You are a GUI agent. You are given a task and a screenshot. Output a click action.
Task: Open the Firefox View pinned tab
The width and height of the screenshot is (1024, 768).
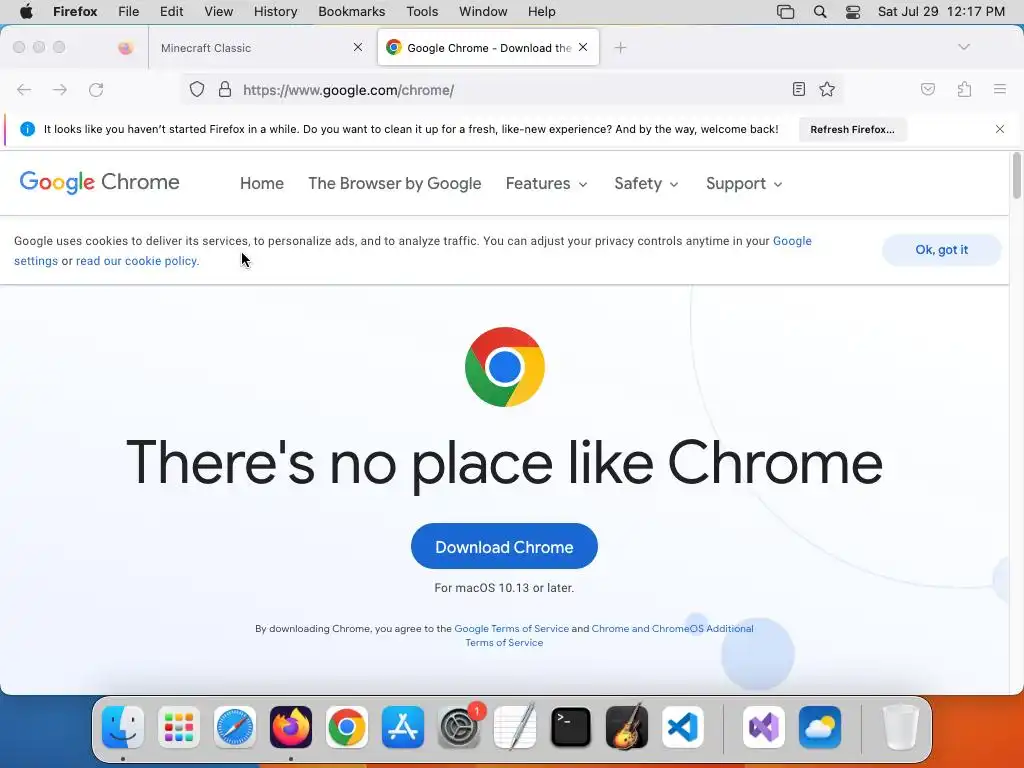click(126, 48)
